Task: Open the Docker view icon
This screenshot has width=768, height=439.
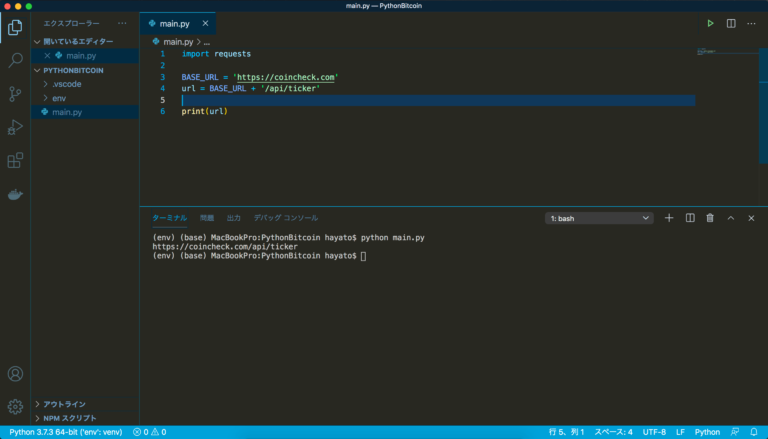Action: 15,195
